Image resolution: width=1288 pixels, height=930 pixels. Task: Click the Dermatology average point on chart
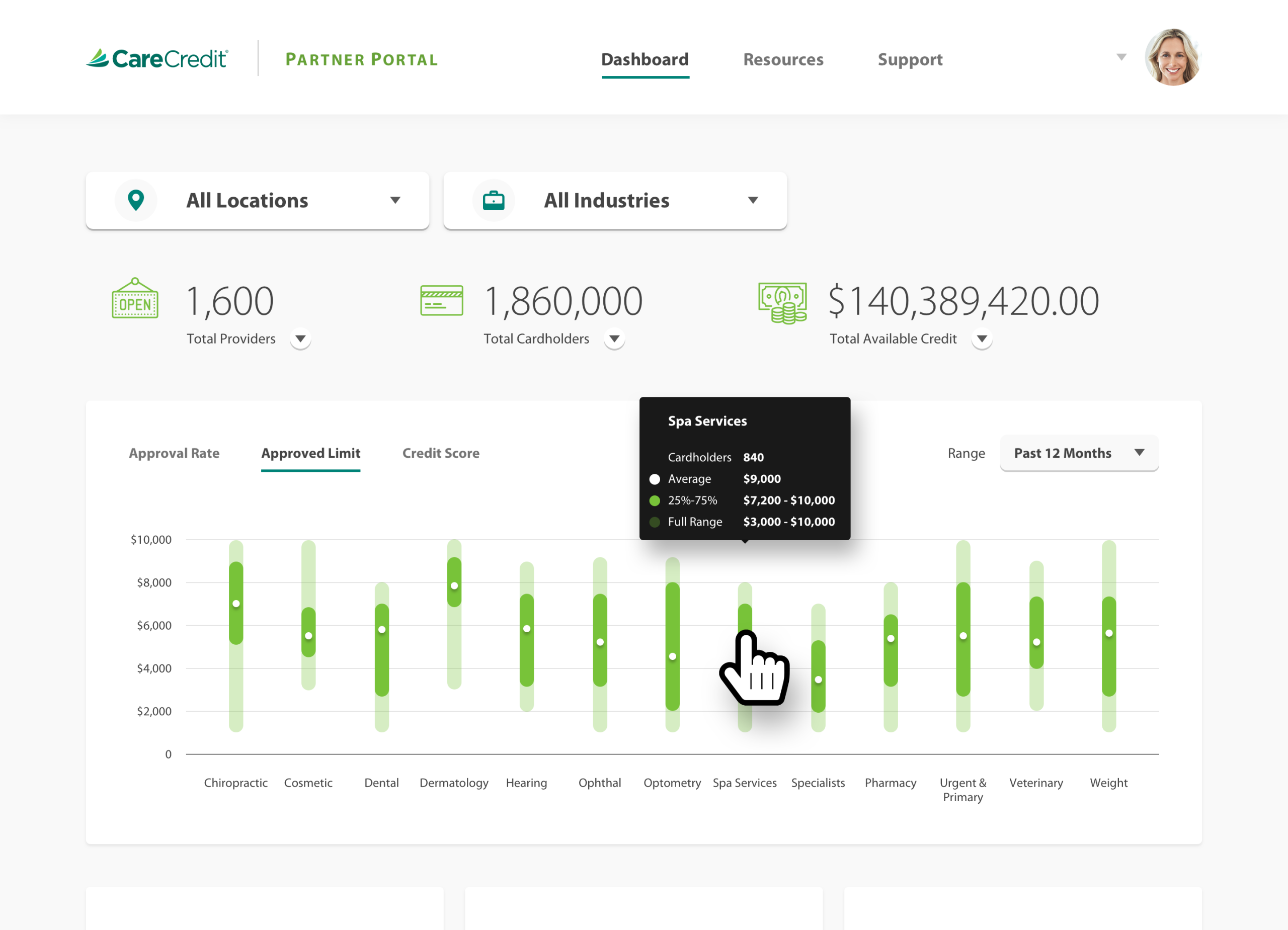[454, 585]
